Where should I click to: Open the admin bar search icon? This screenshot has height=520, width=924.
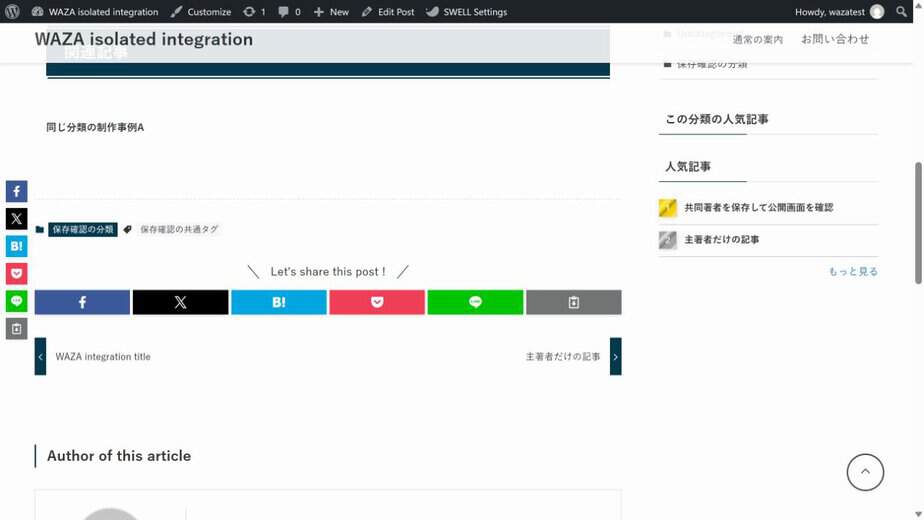(901, 11)
